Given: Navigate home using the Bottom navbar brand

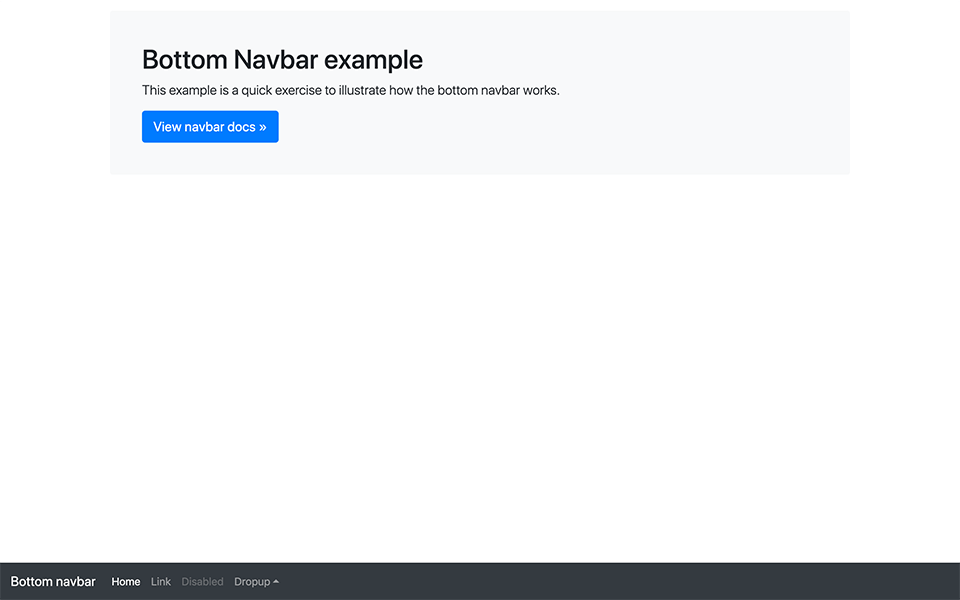Looking at the screenshot, I should 53,581.
